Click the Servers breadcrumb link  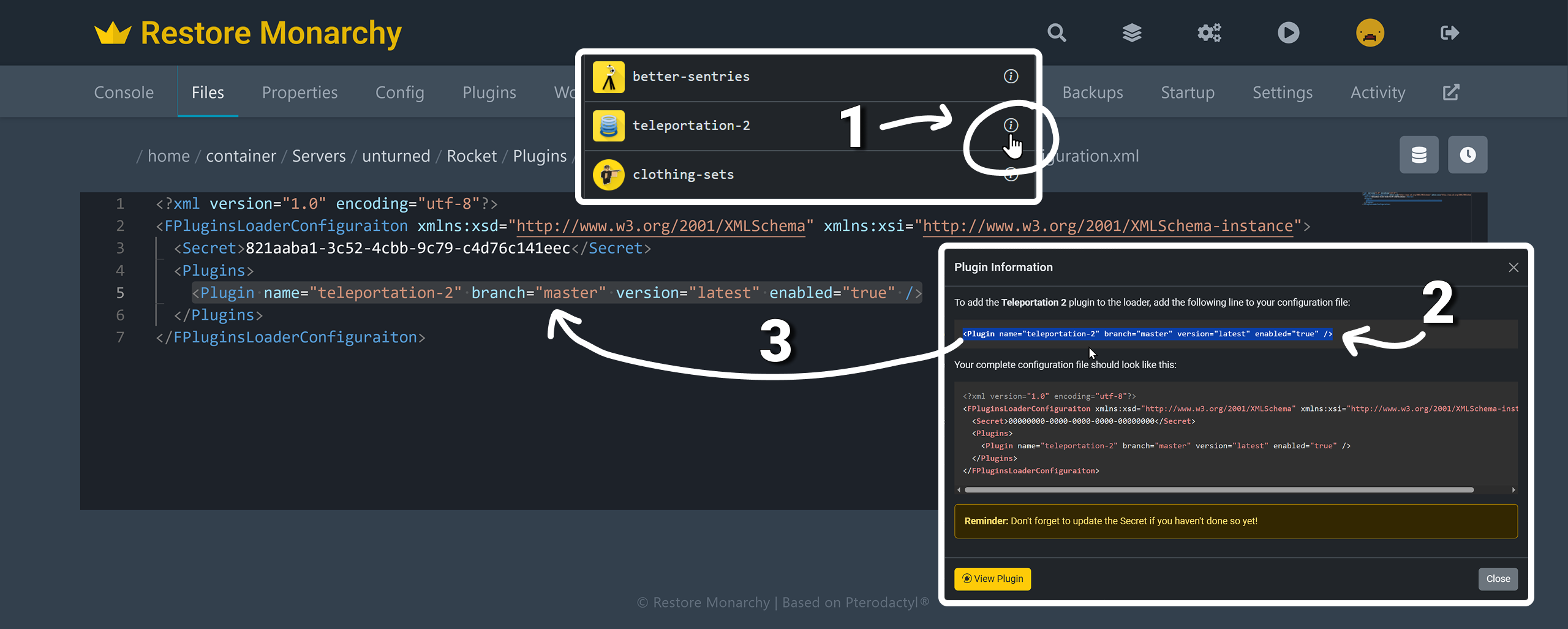point(318,156)
